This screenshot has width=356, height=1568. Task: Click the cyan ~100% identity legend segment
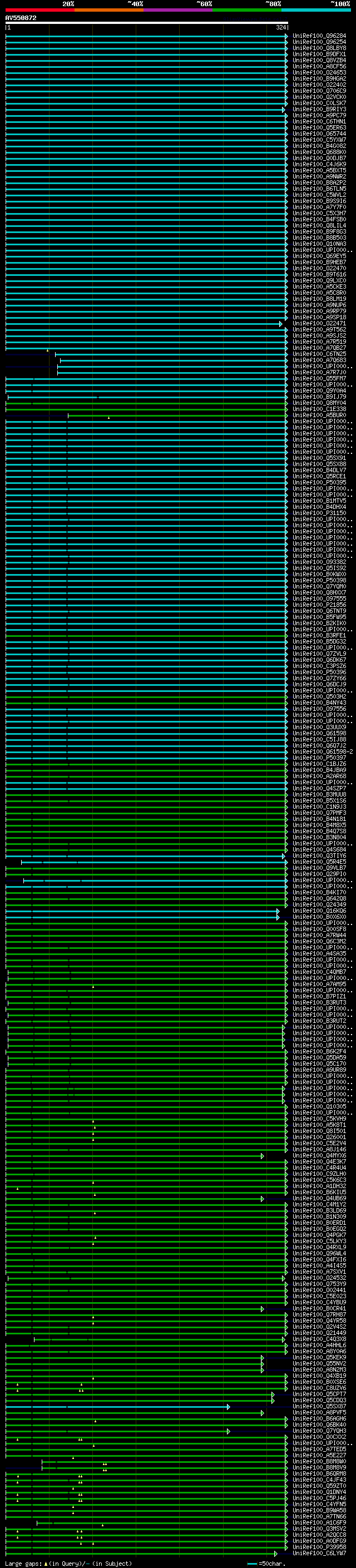(316, 11)
